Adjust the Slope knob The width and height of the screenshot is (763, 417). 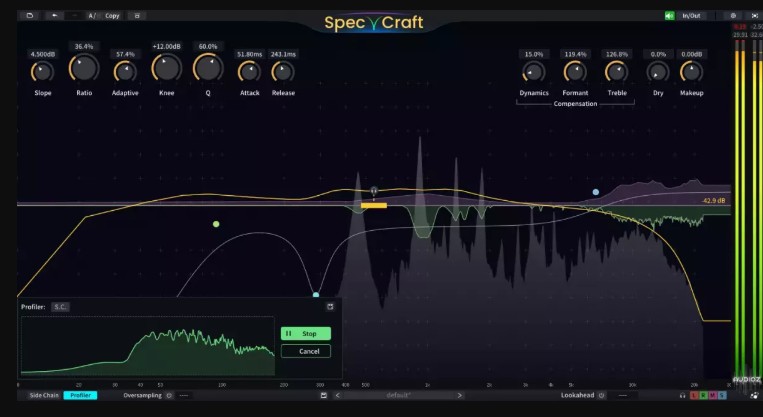click(x=42, y=72)
